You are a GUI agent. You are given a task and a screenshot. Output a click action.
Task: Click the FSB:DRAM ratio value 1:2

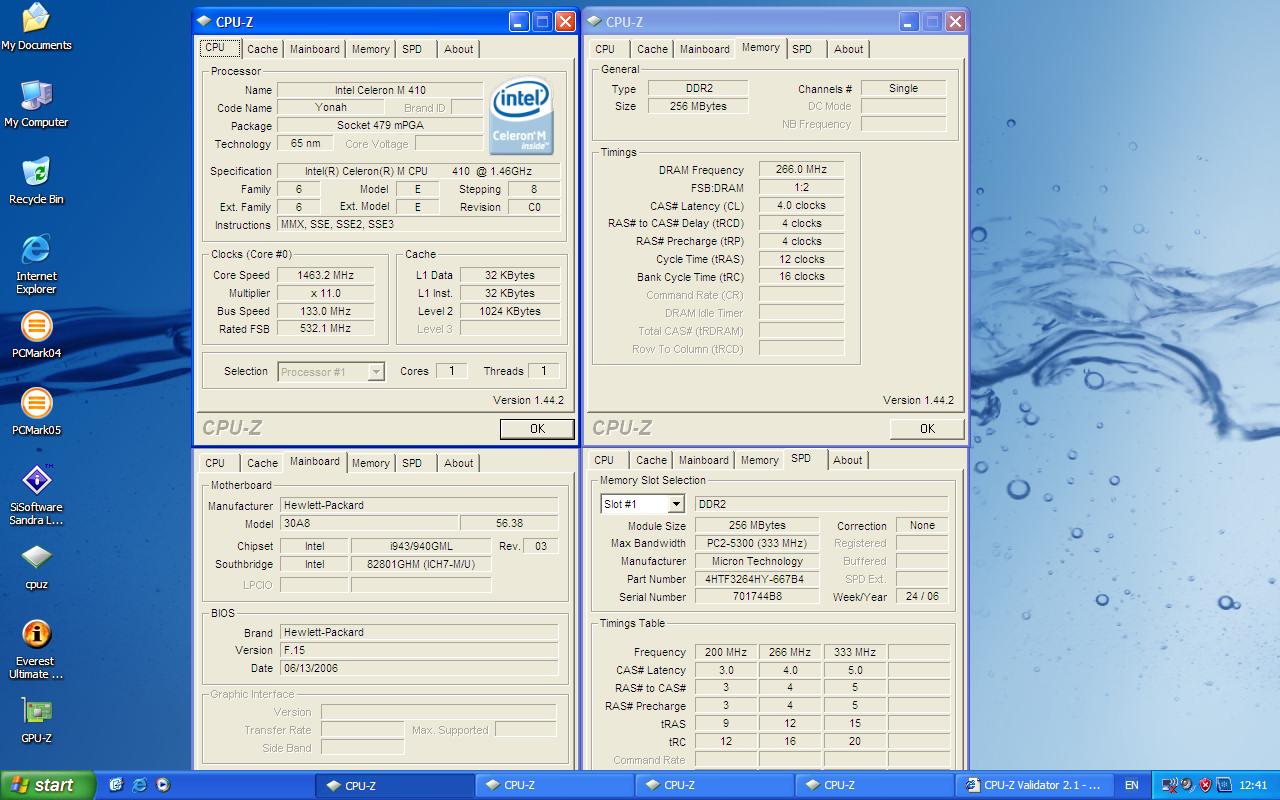point(801,188)
